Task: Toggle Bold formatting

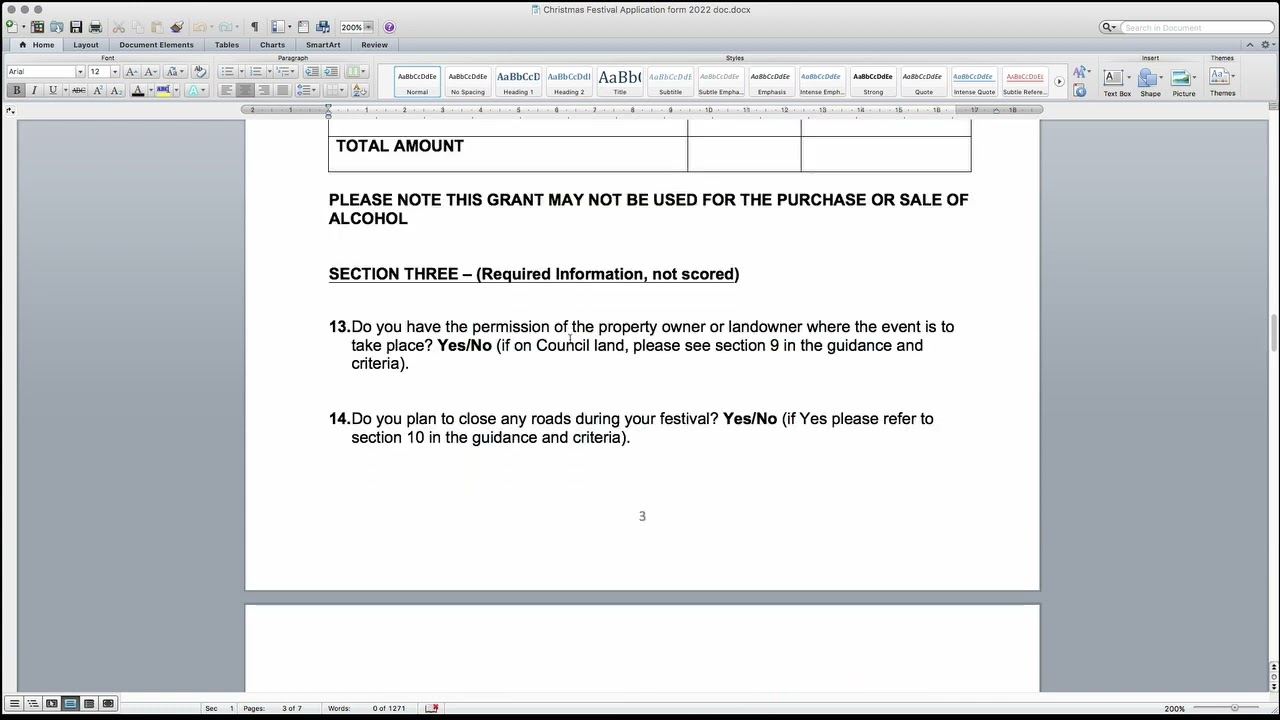Action: click(x=16, y=90)
